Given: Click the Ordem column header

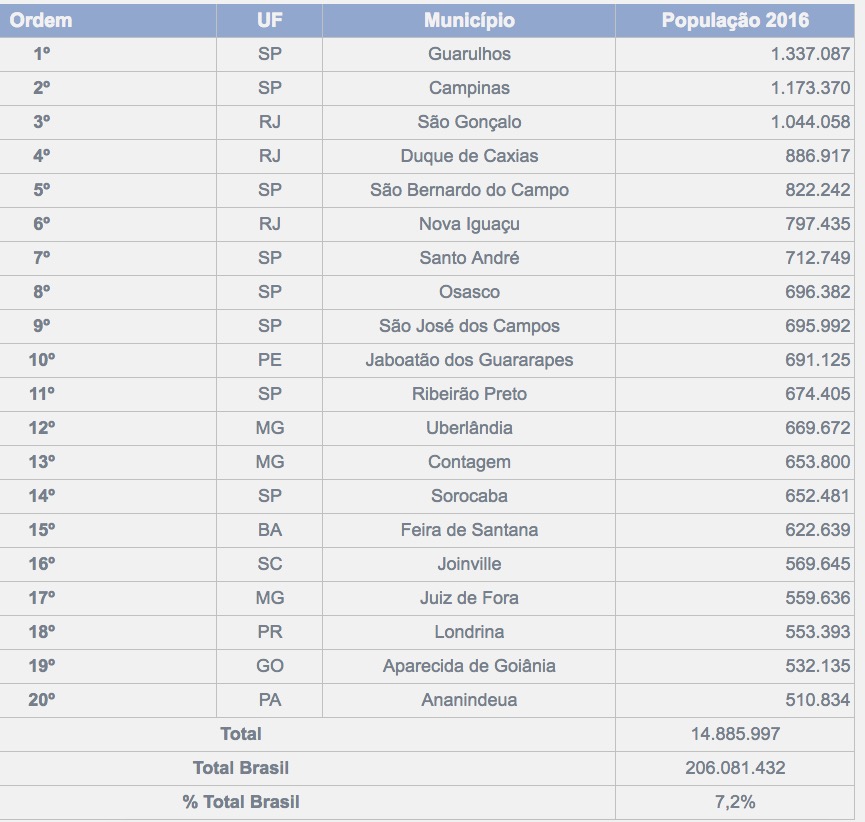Looking at the screenshot, I should 41,20.
